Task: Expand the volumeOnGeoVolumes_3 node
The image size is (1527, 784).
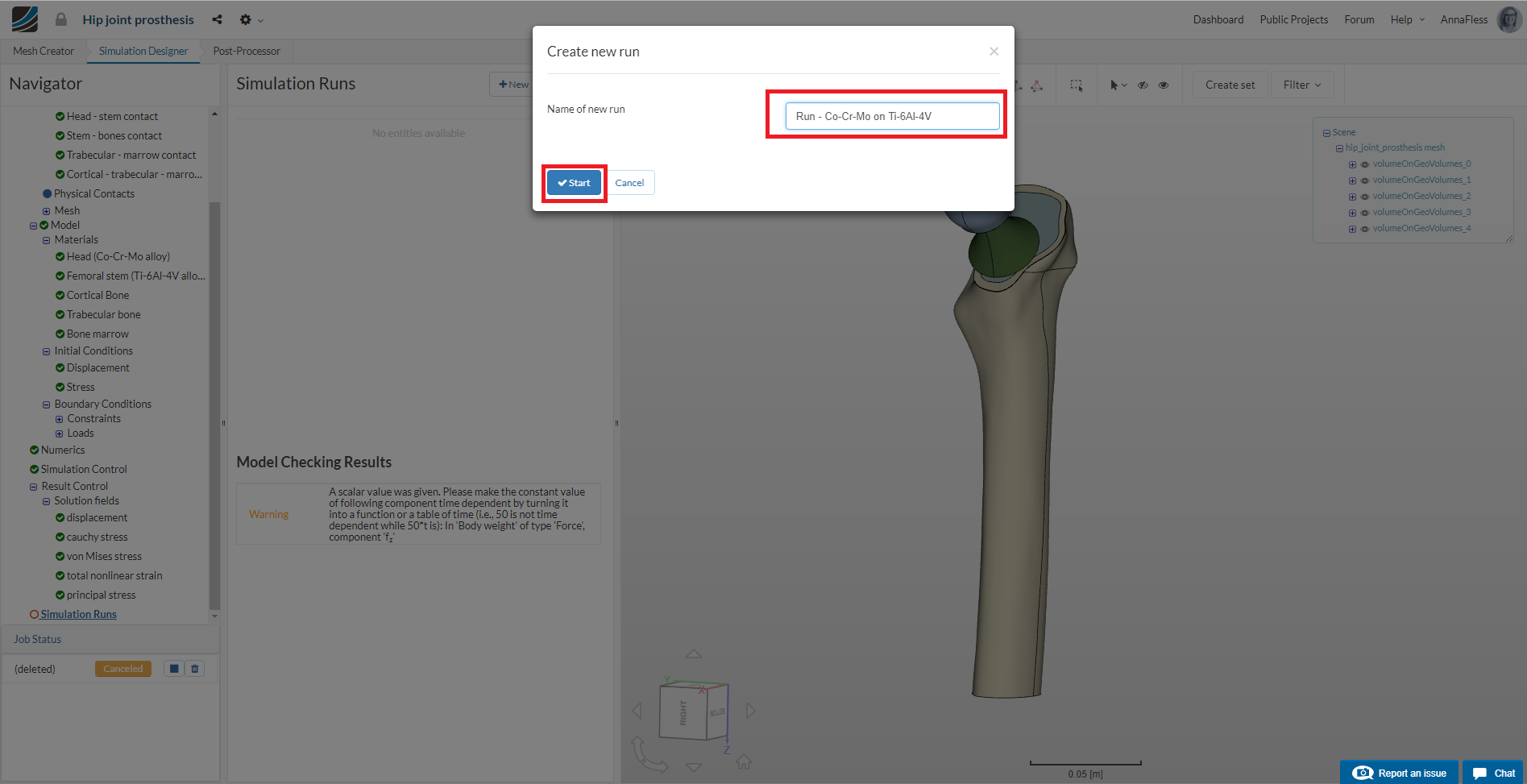Action: click(x=1352, y=213)
